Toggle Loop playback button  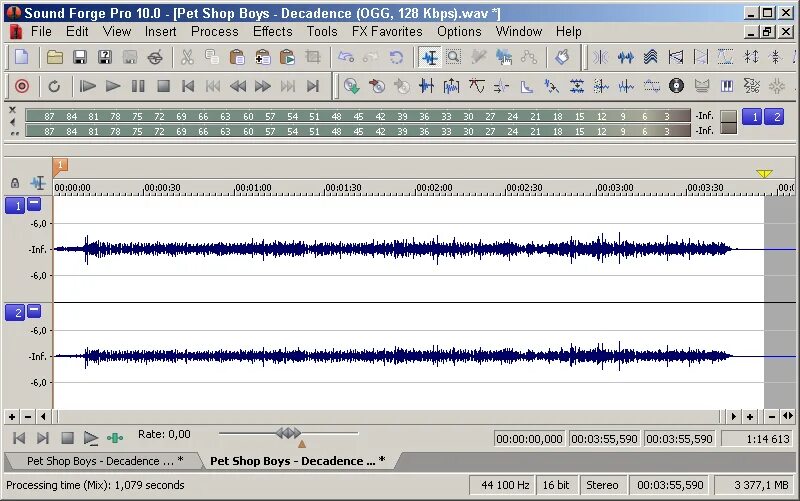(54, 86)
